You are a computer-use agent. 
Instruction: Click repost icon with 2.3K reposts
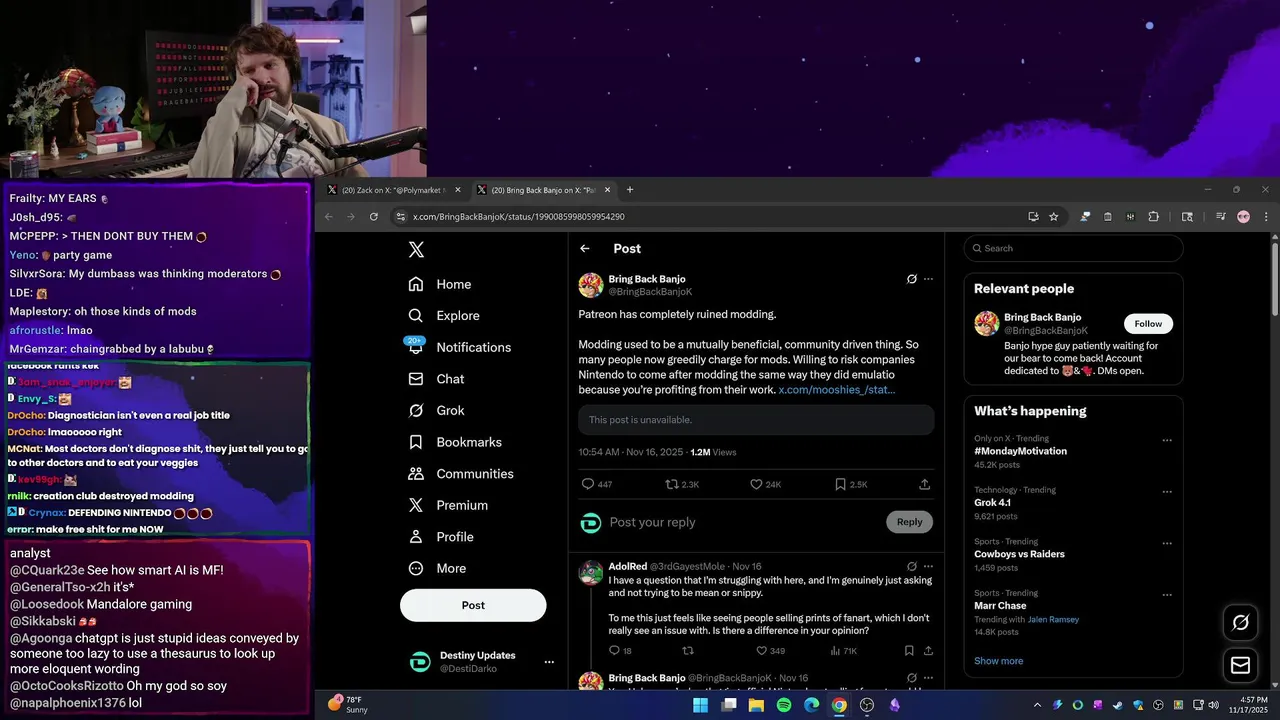672,484
